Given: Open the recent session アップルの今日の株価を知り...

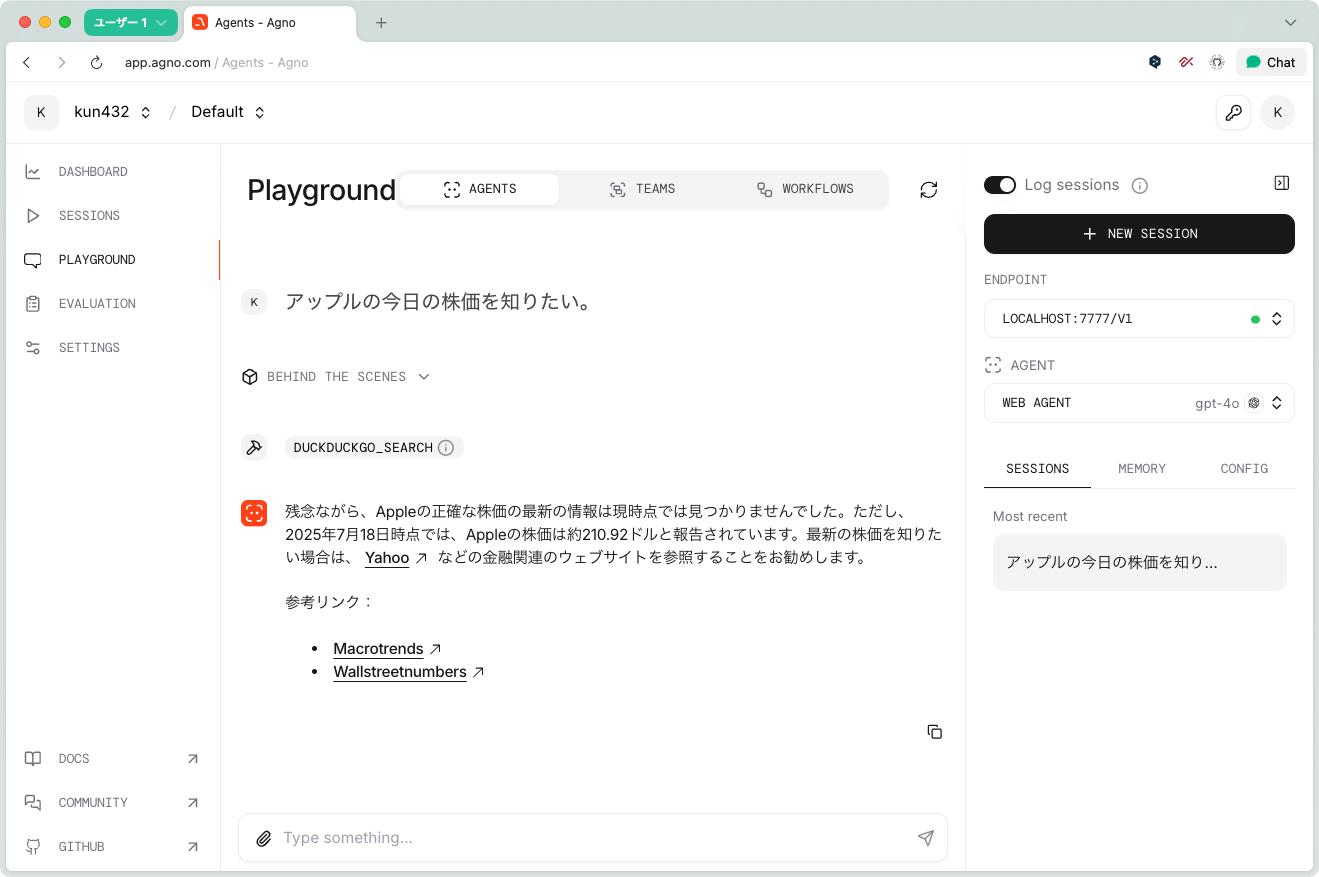Looking at the screenshot, I should (1139, 562).
